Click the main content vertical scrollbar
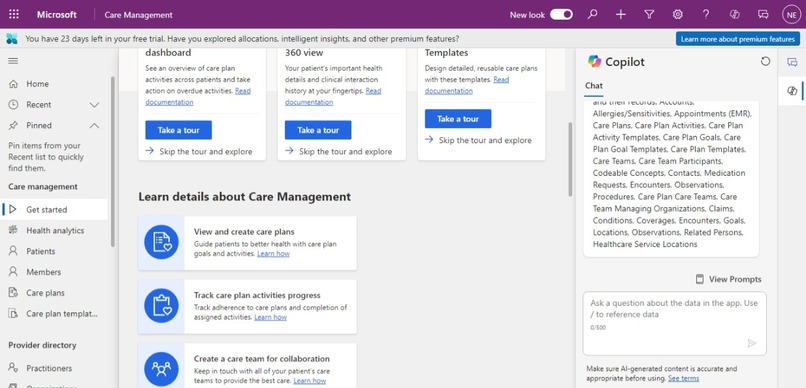 [570, 159]
